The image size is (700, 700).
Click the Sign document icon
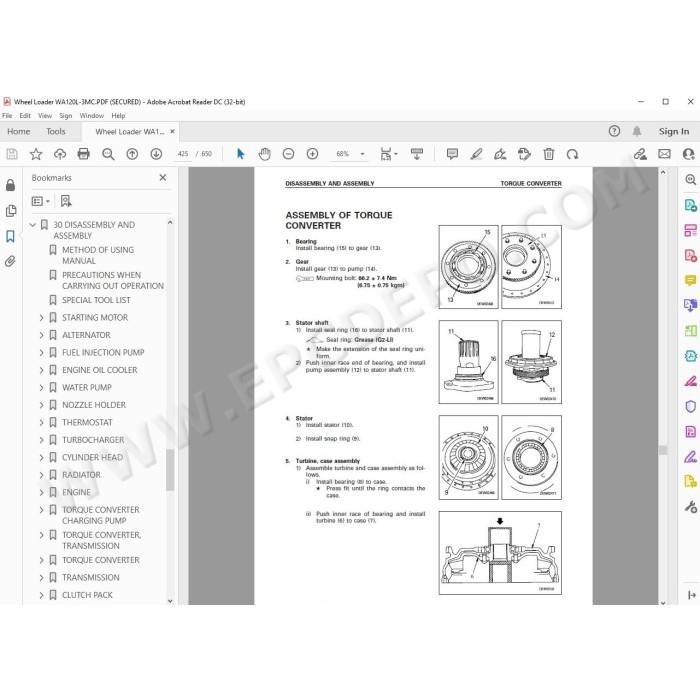(500, 154)
